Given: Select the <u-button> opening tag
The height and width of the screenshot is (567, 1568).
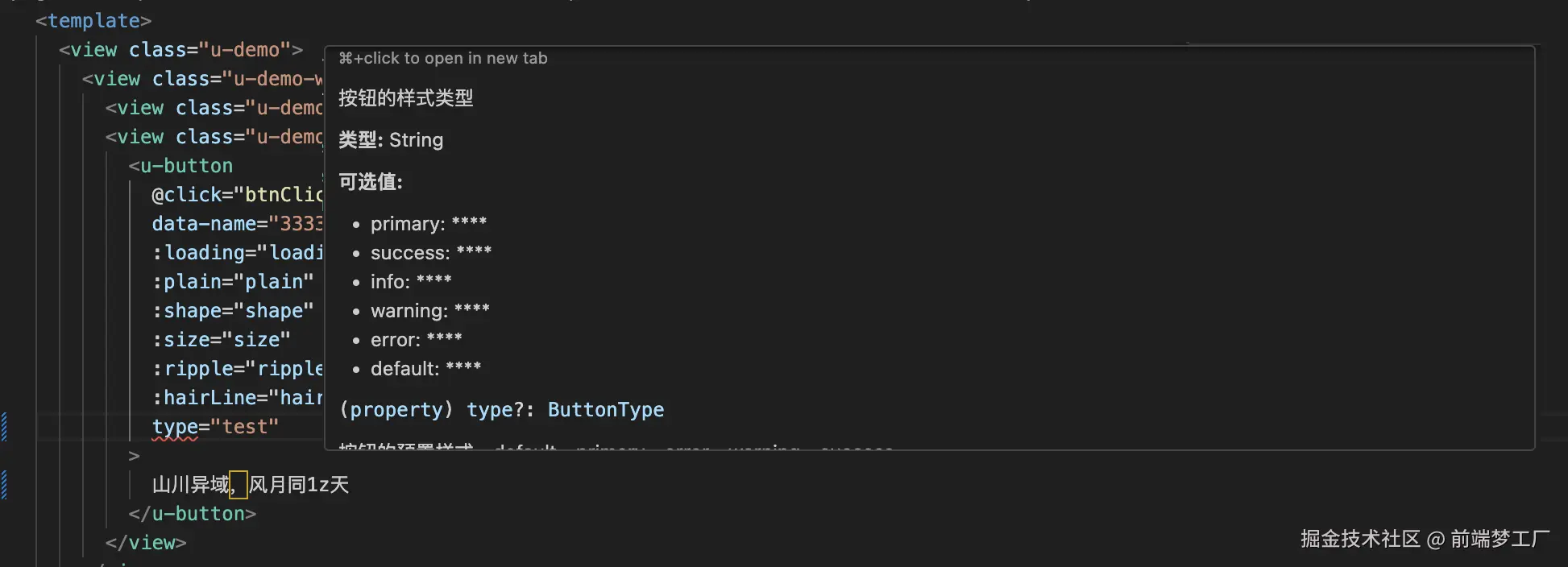Looking at the screenshot, I should pos(180,165).
